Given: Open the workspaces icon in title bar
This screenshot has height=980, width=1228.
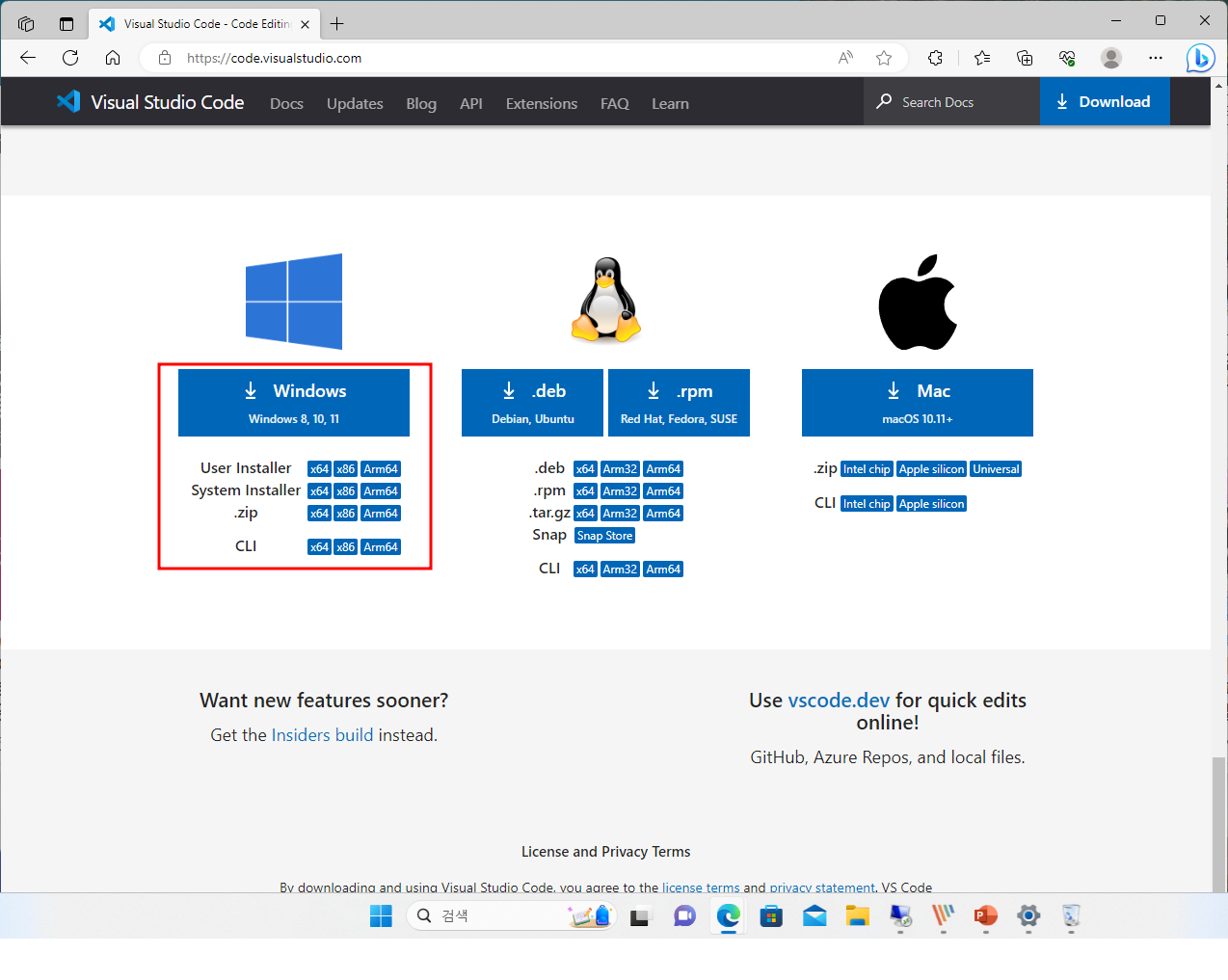Looking at the screenshot, I should click(x=26, y=24).
